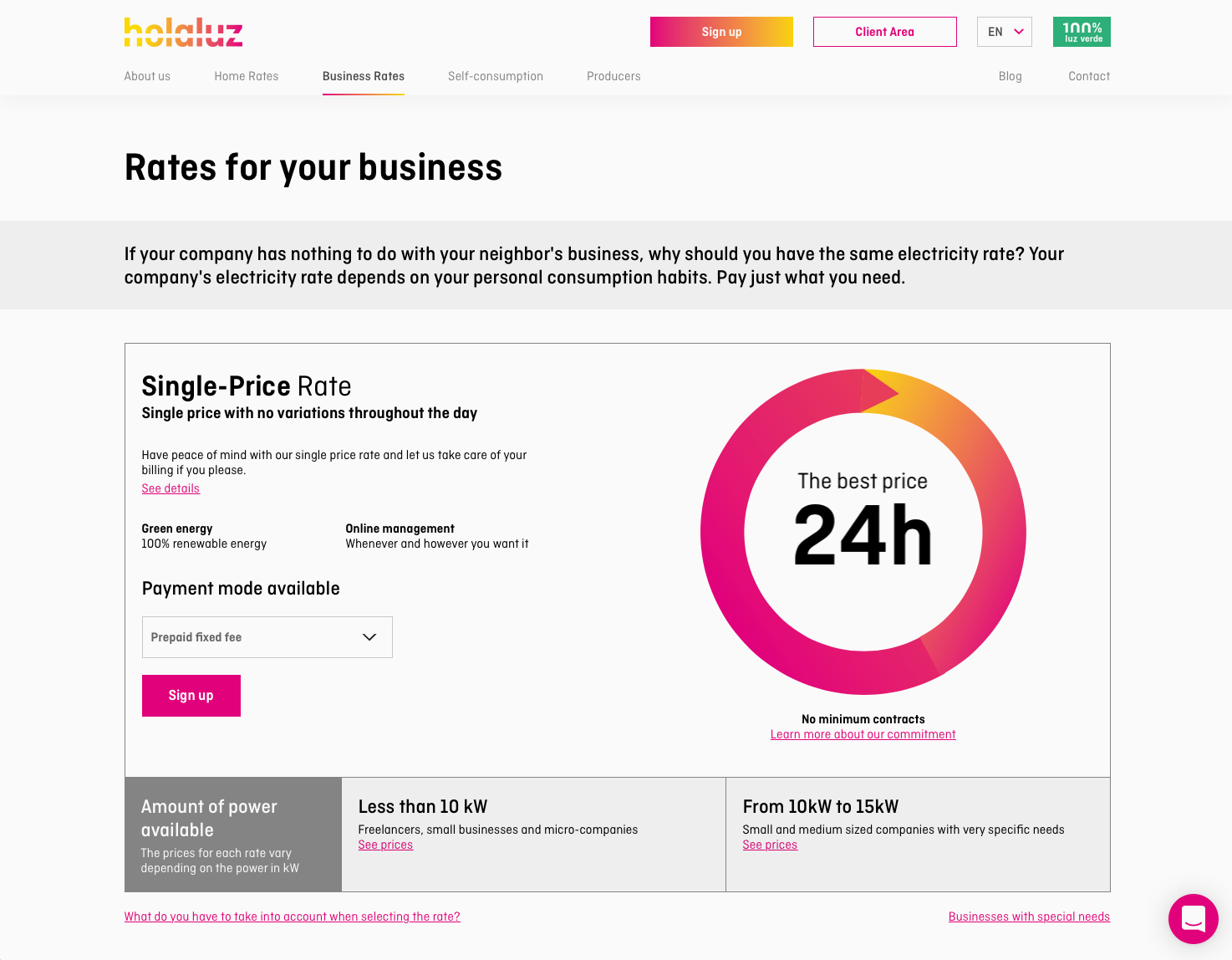Visit the Blog link in navigation
This screenshot has width=1232, height=960.
point(1010,76)
